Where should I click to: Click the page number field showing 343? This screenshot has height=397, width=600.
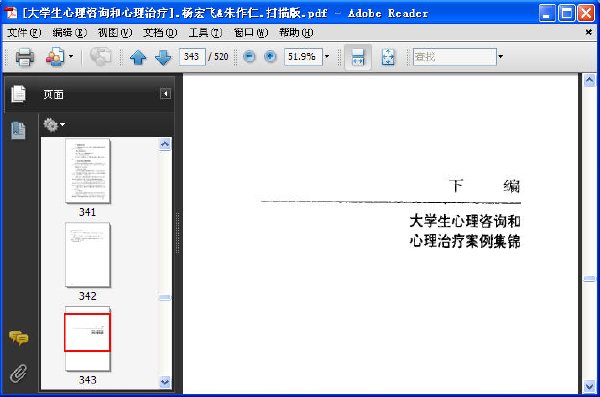192,57
